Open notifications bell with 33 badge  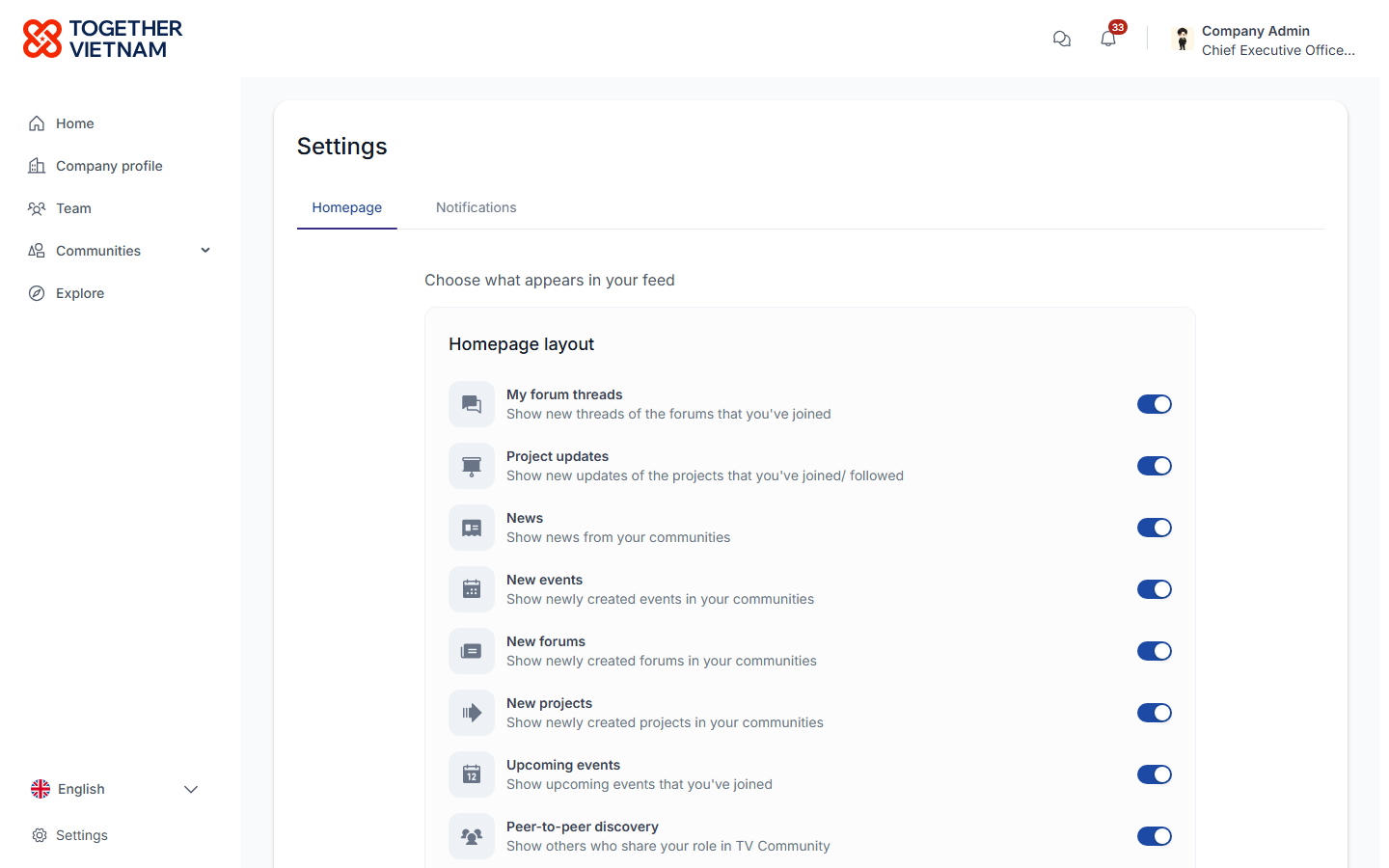[1108, 39]
